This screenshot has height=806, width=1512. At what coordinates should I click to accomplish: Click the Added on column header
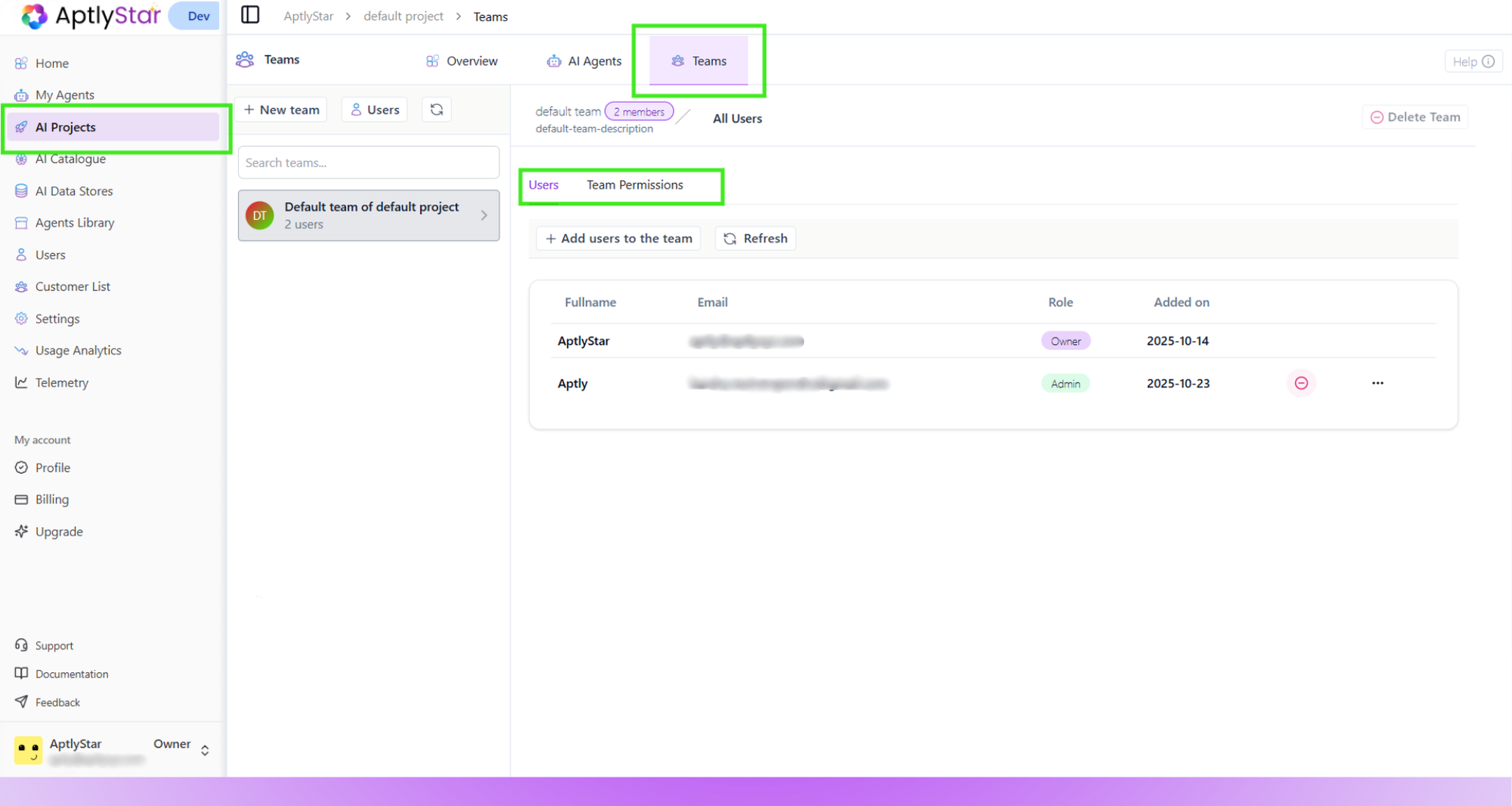pos(1182,302)
